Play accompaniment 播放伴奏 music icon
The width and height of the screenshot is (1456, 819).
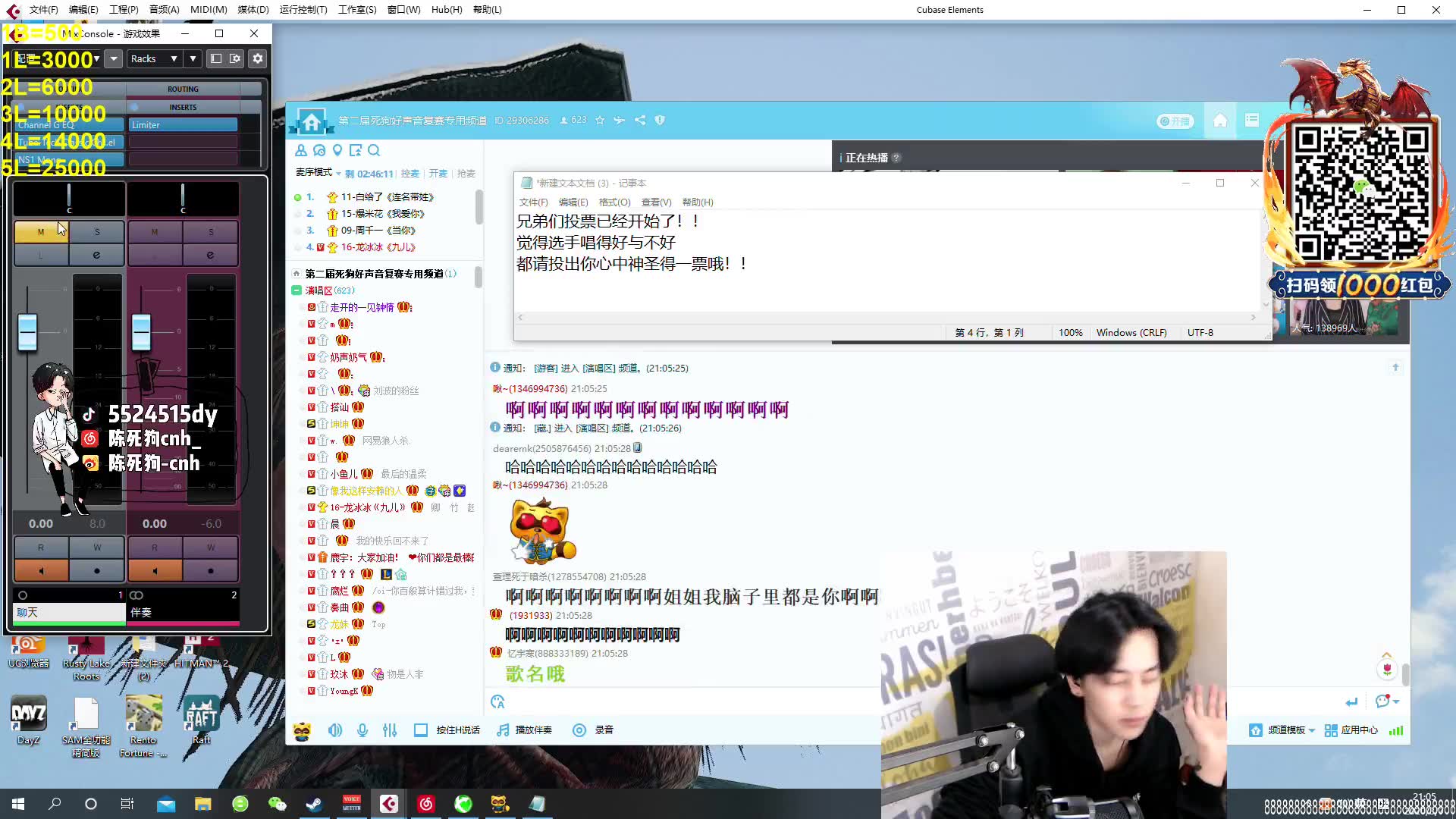click(503, 730)
